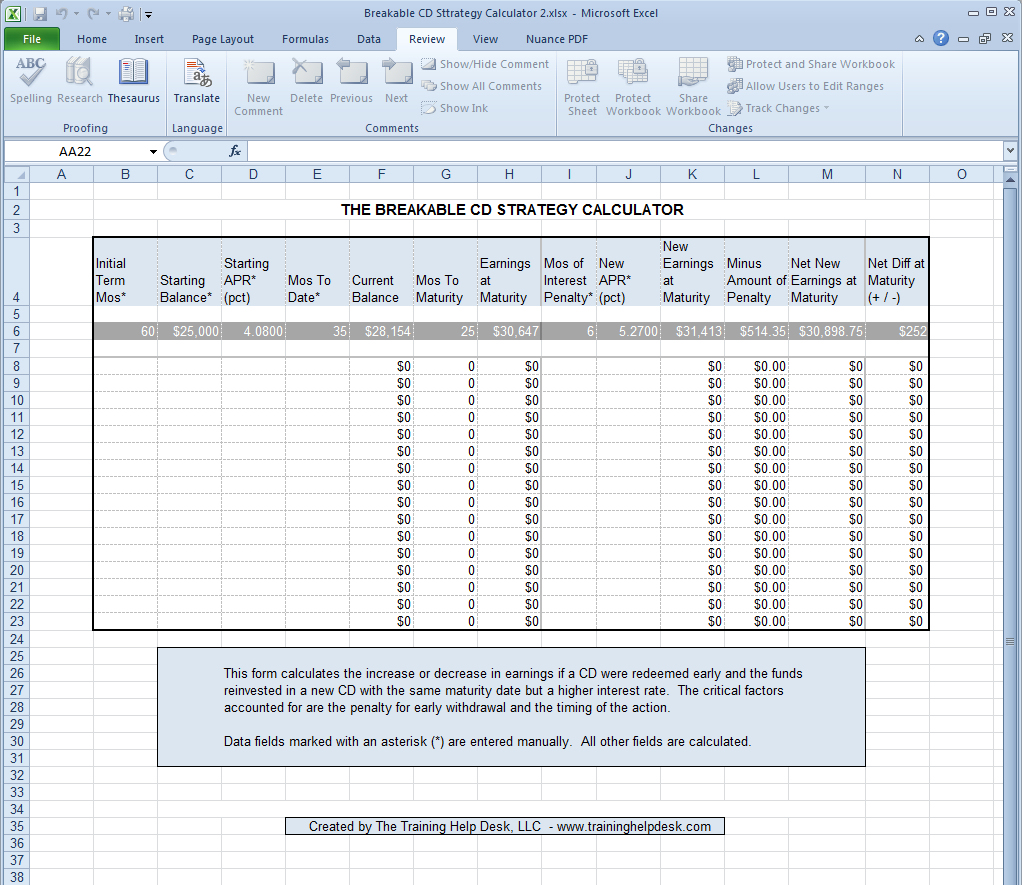
Task: Switch to the Data tab
Action: [369, 39]
